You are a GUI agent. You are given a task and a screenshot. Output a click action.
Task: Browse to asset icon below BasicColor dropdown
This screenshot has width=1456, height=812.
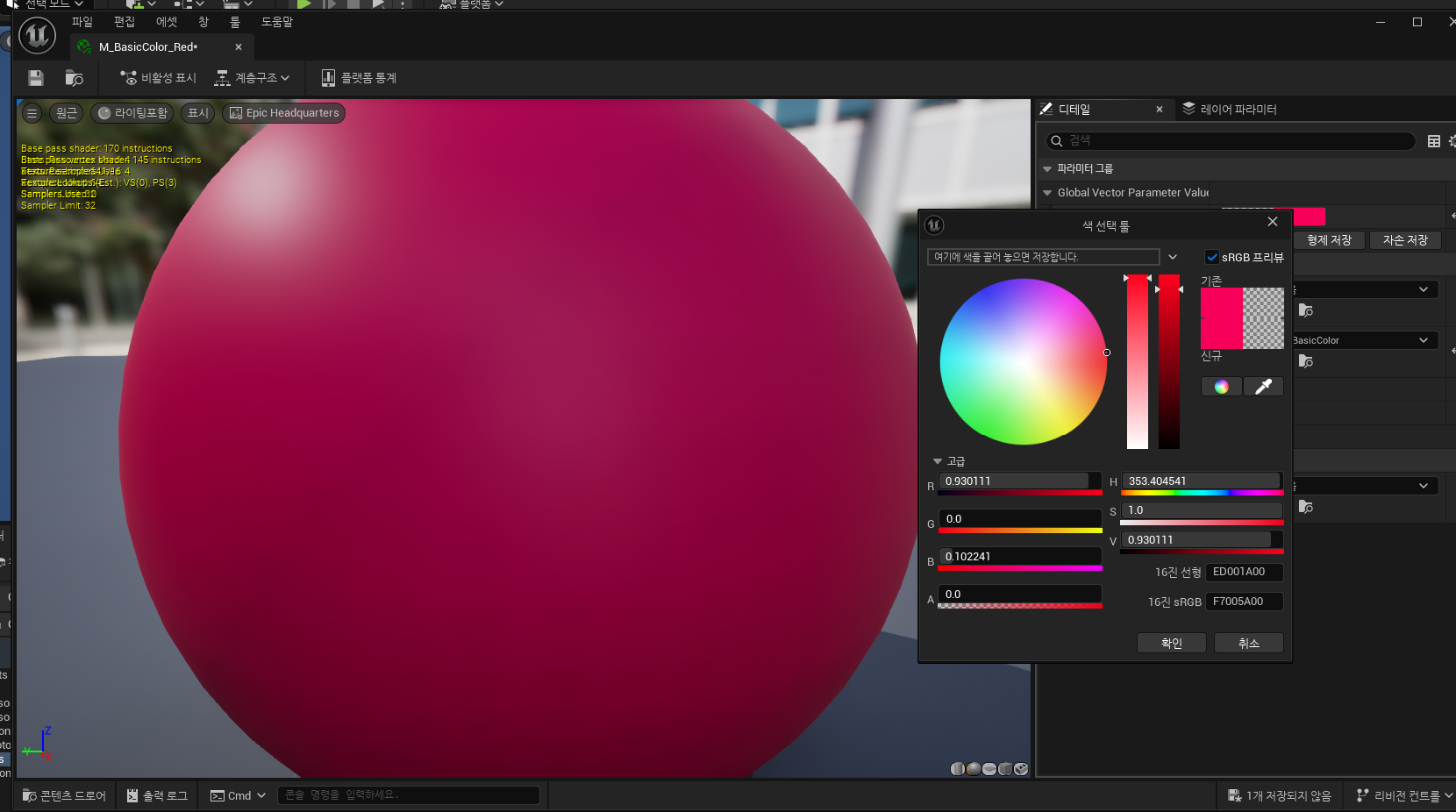pos(1306,361)
